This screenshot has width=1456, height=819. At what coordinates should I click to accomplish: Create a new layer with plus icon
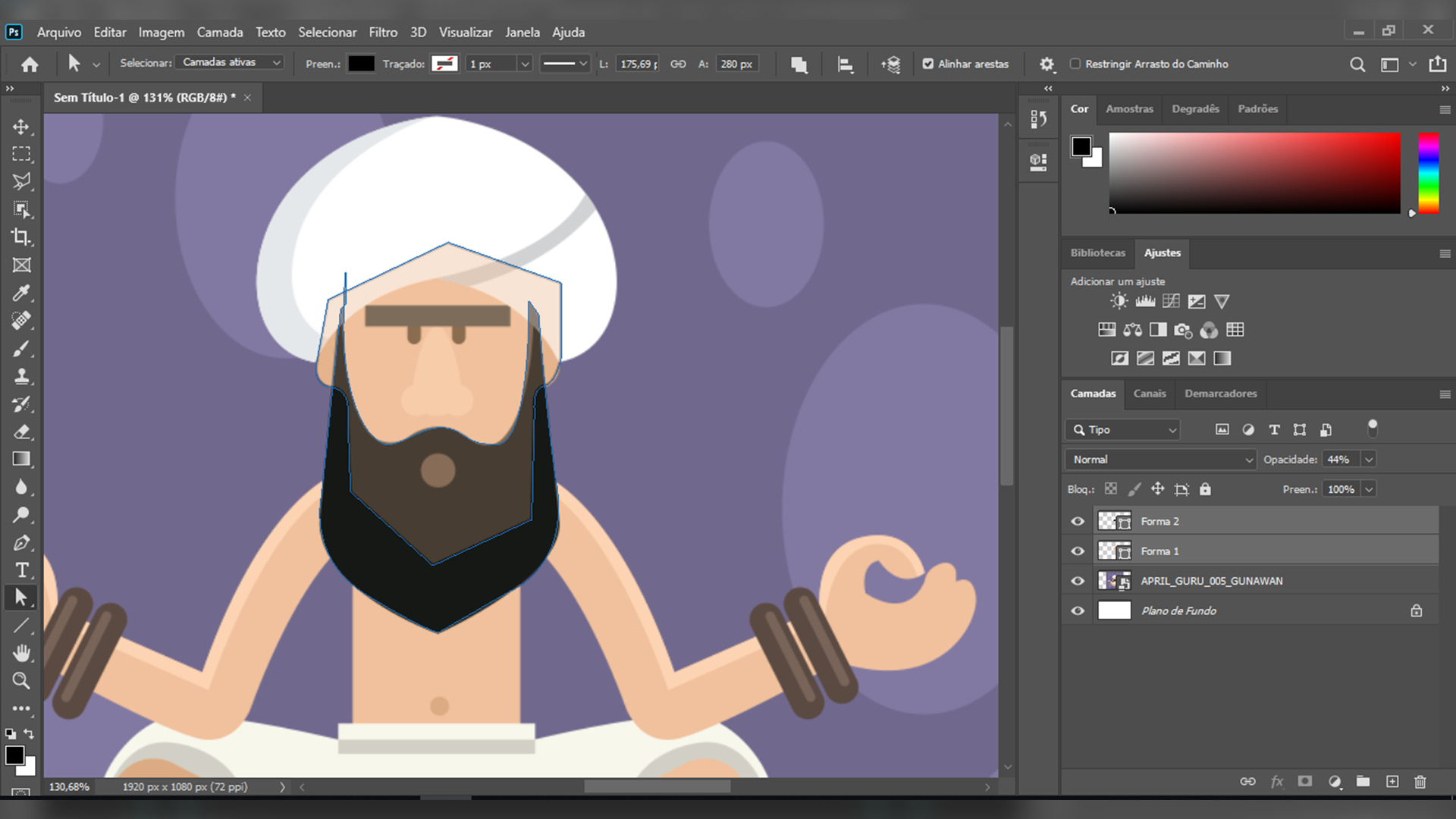pyautogui.click(x=1392, y=781)
